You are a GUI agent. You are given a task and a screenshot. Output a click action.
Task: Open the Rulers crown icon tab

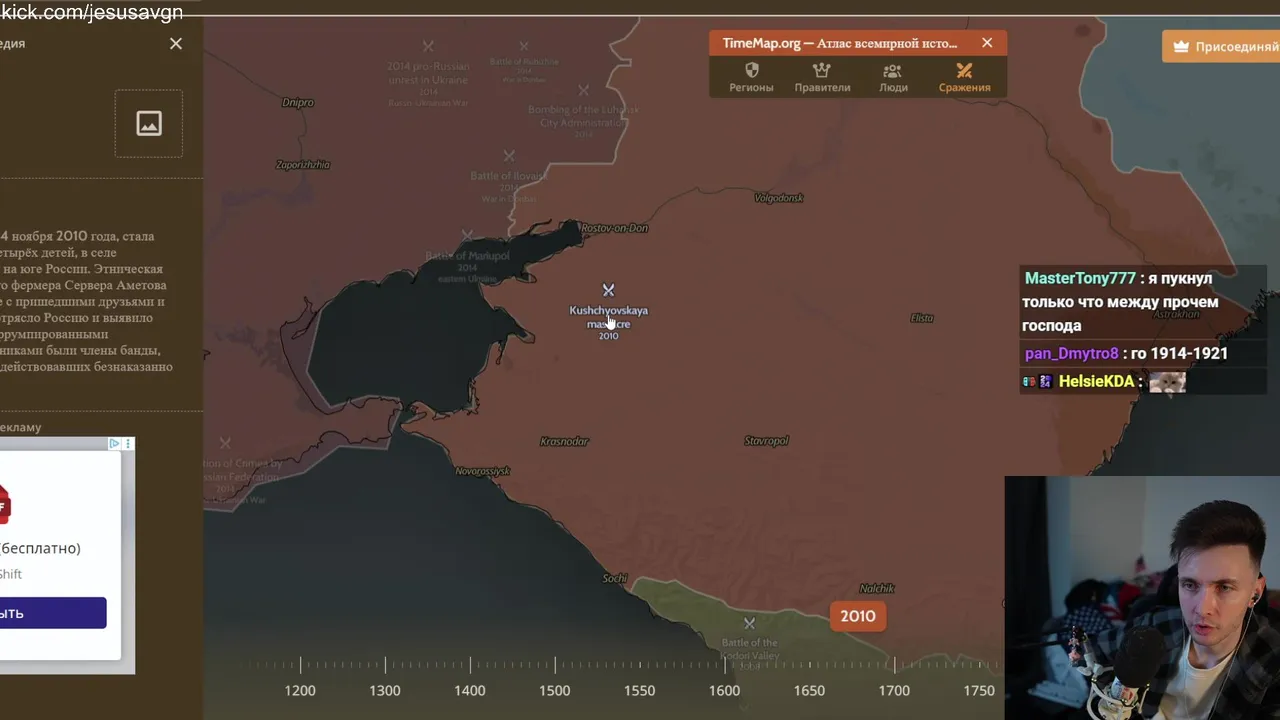coord(822,77)
